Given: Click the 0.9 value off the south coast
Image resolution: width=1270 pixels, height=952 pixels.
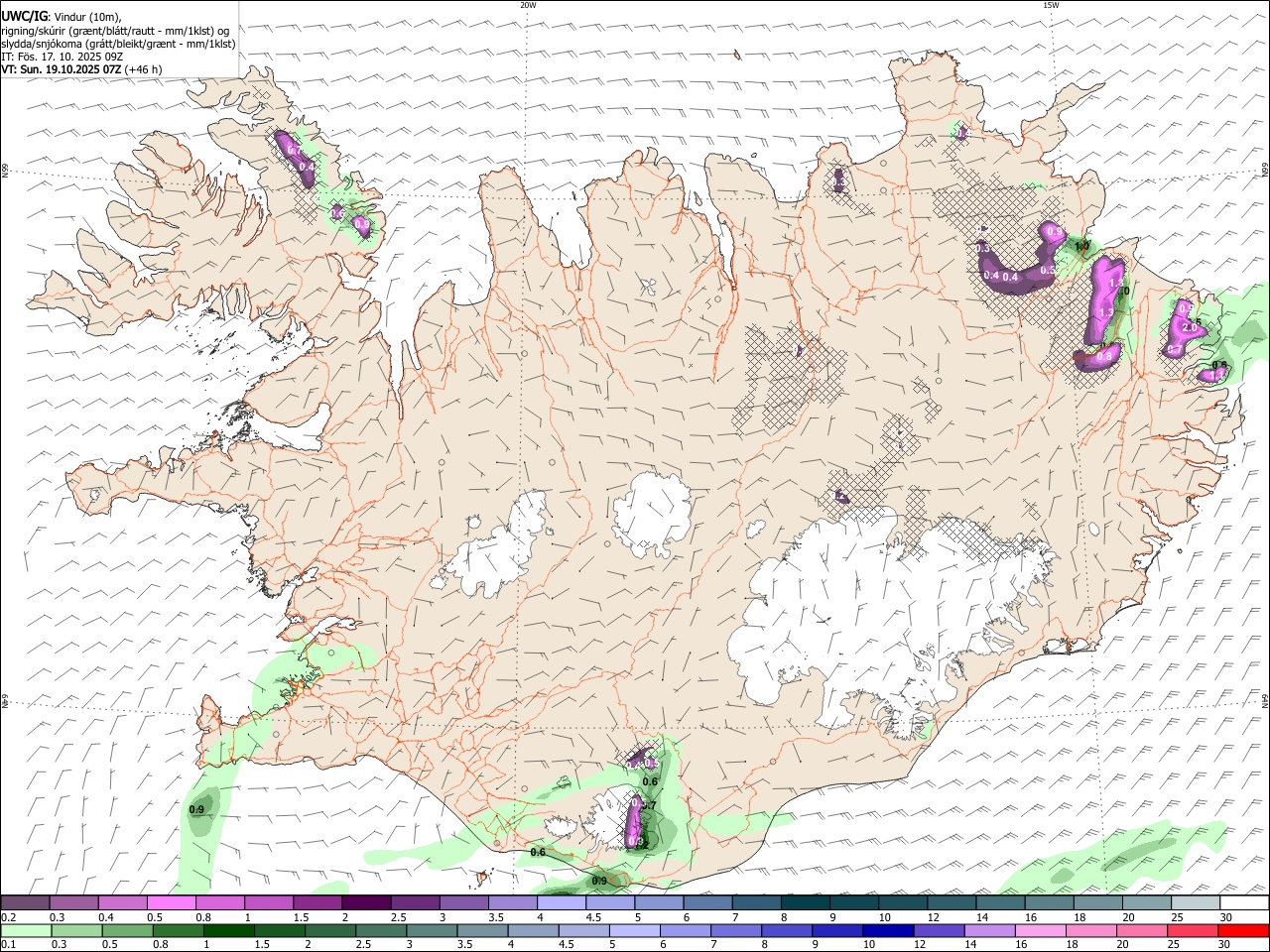Looking at the screenshot, I should click(x=599, y=881).
